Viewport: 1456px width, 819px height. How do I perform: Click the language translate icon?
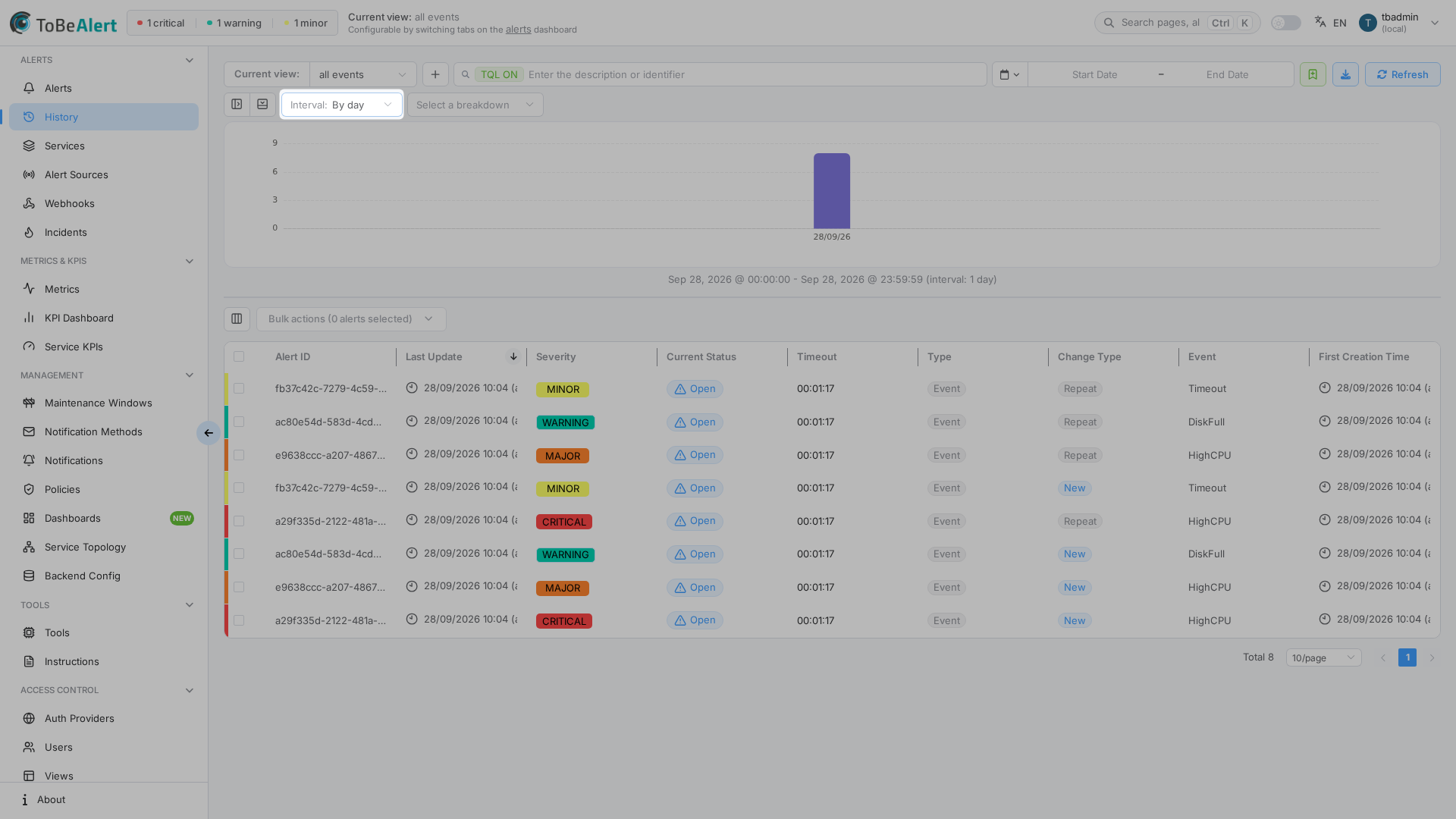coord(1320,22)
